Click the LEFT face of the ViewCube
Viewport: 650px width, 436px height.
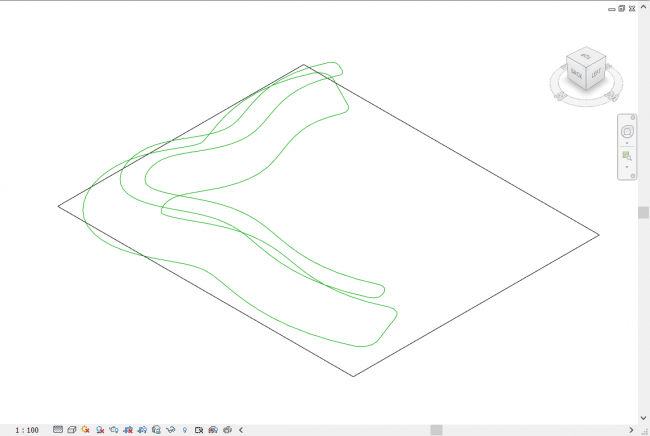click(x=596, y=73)
